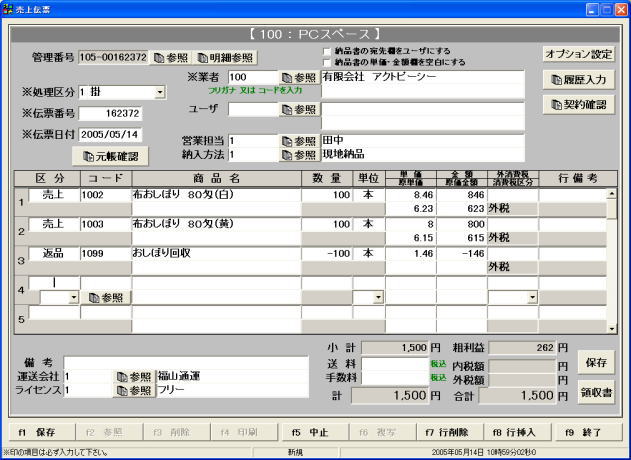Click cost amount 623
Screen dimensions: 631x460
coord(462,209)
